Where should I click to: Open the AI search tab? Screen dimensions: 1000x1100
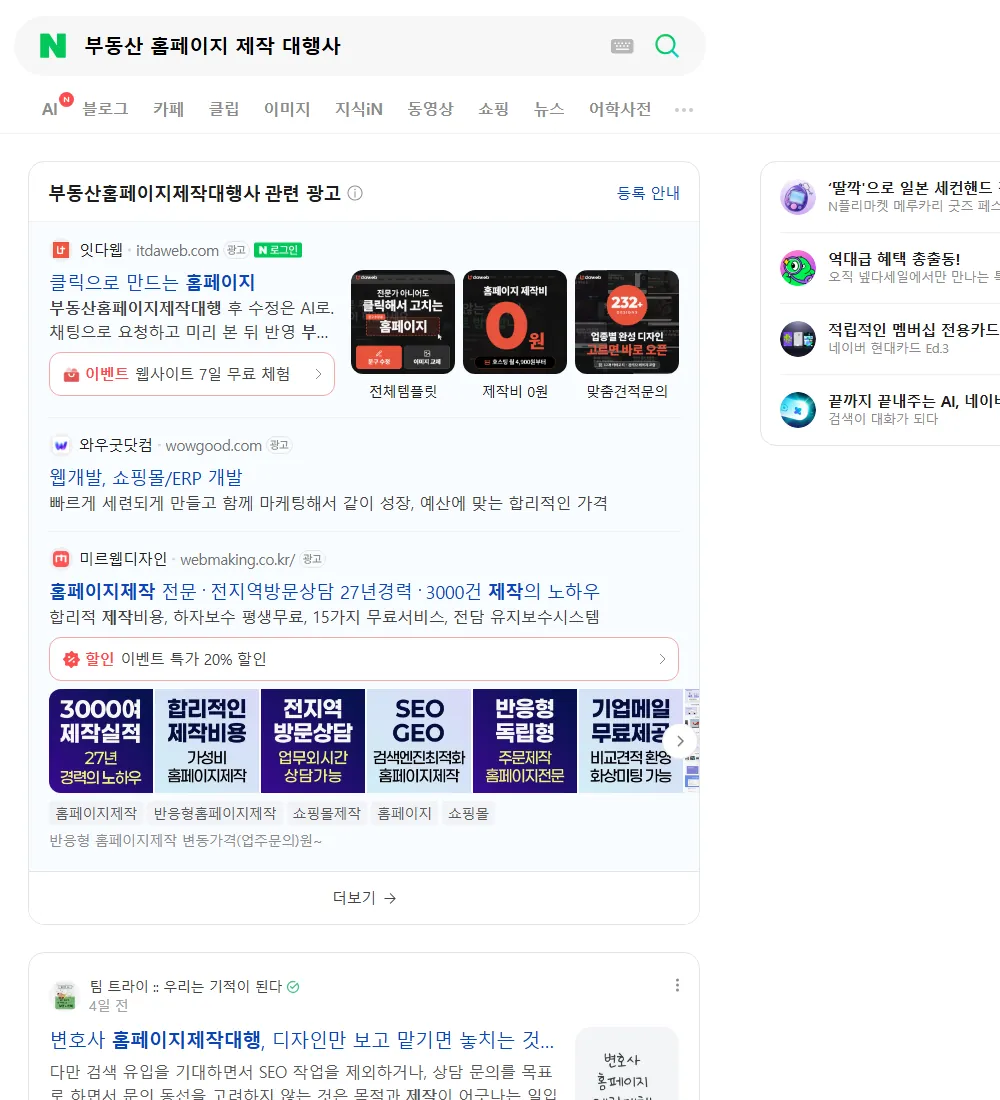(x=50, y=109)
